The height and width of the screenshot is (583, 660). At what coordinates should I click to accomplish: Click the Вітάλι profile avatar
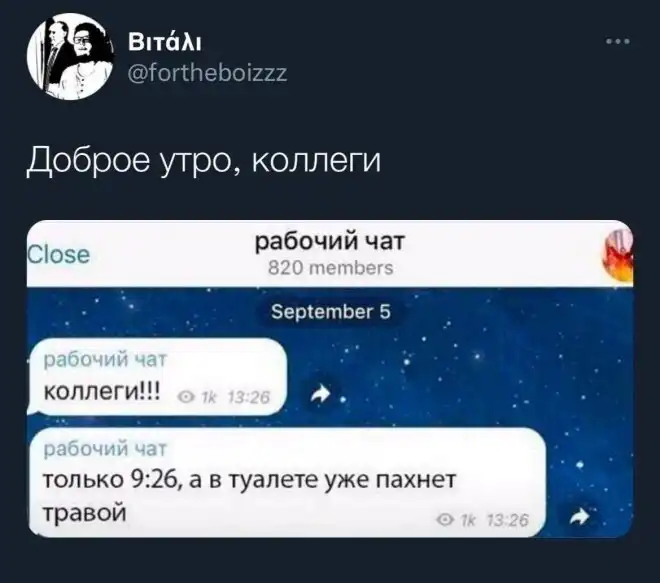pyautogui.click(x=70, y=56)
